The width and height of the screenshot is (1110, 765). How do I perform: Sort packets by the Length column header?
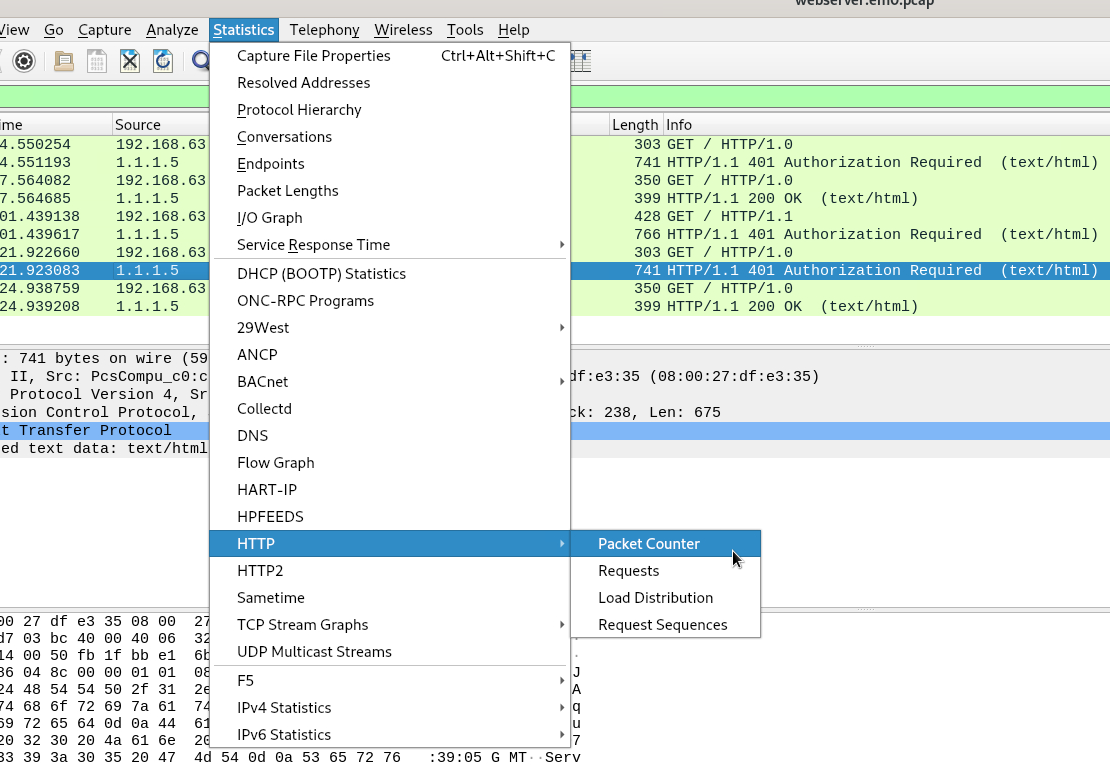tap(635, 125)
